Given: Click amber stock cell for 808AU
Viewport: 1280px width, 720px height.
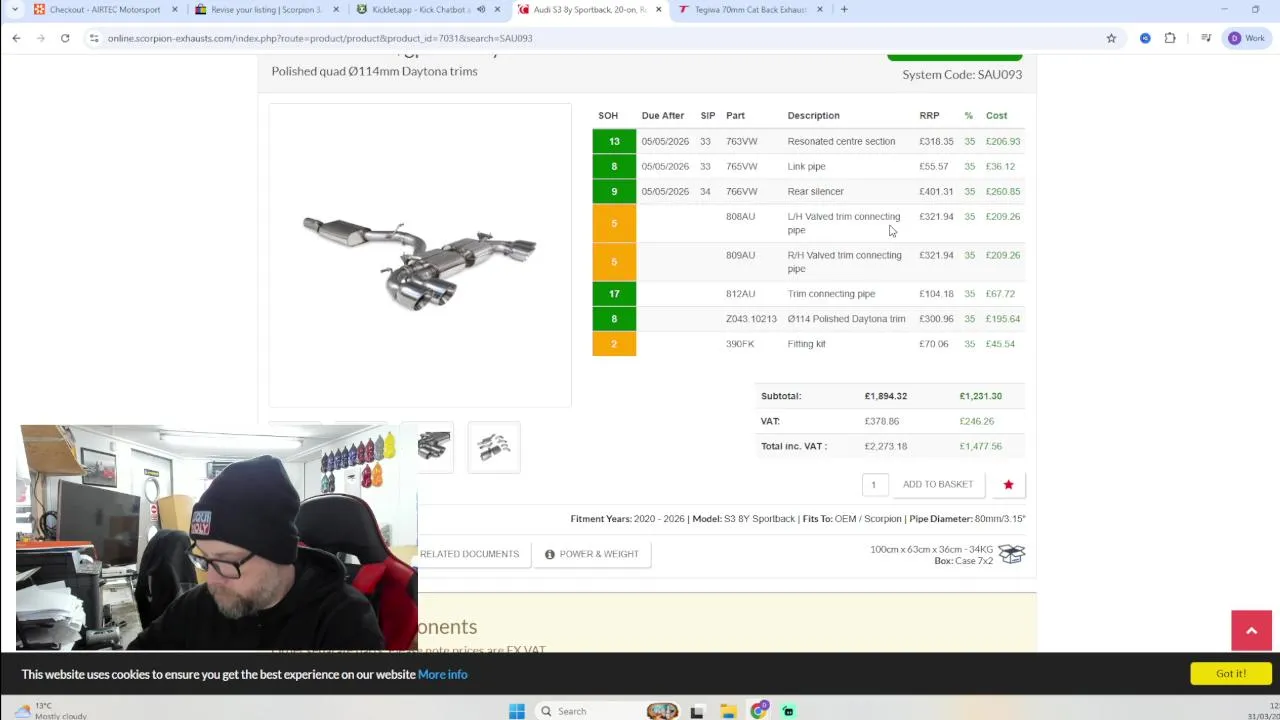Looking at the screenshot, I should (x=614, y=223).
